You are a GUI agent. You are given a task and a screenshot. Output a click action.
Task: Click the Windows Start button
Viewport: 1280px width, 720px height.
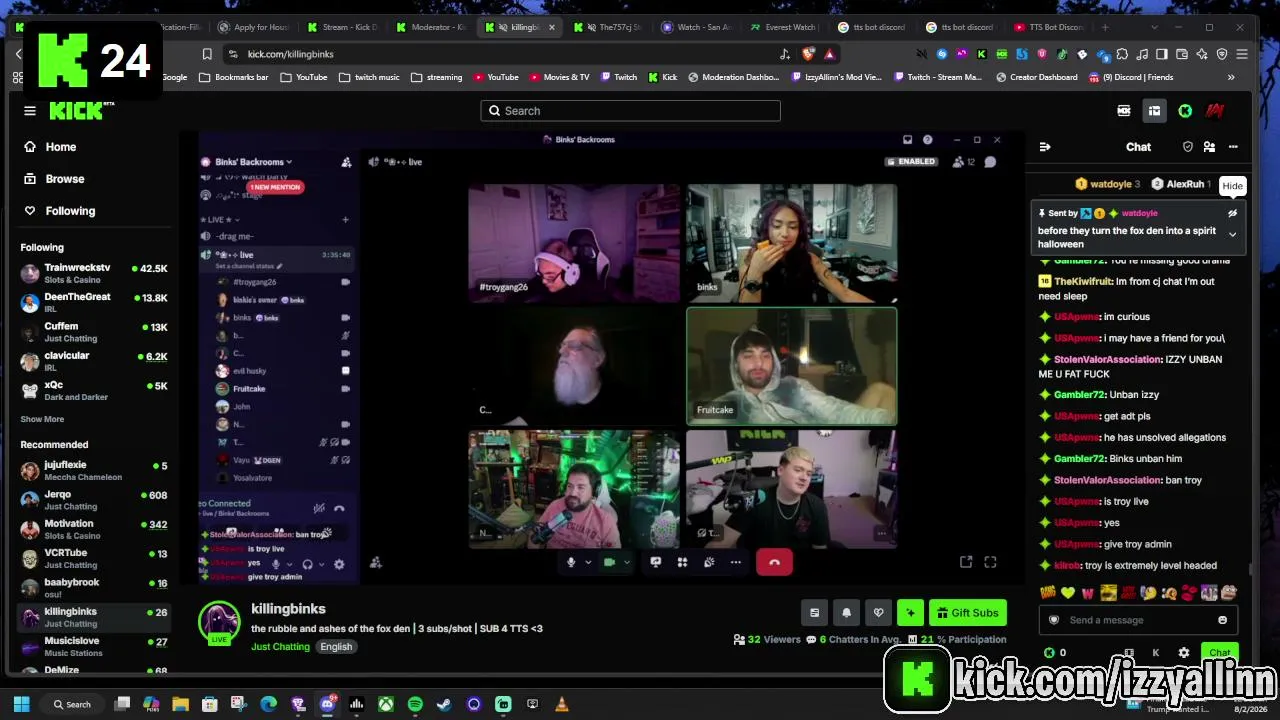pyautogui.click(x=21, y=704)
